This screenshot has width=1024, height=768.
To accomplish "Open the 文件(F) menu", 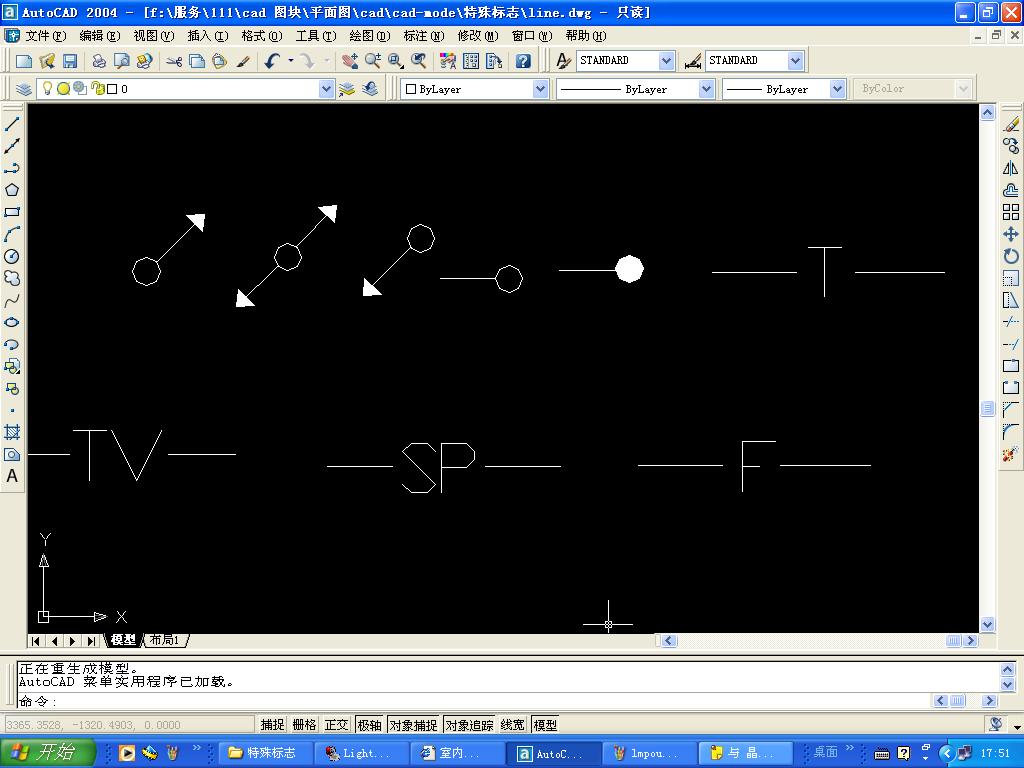I will click(45, 36).
